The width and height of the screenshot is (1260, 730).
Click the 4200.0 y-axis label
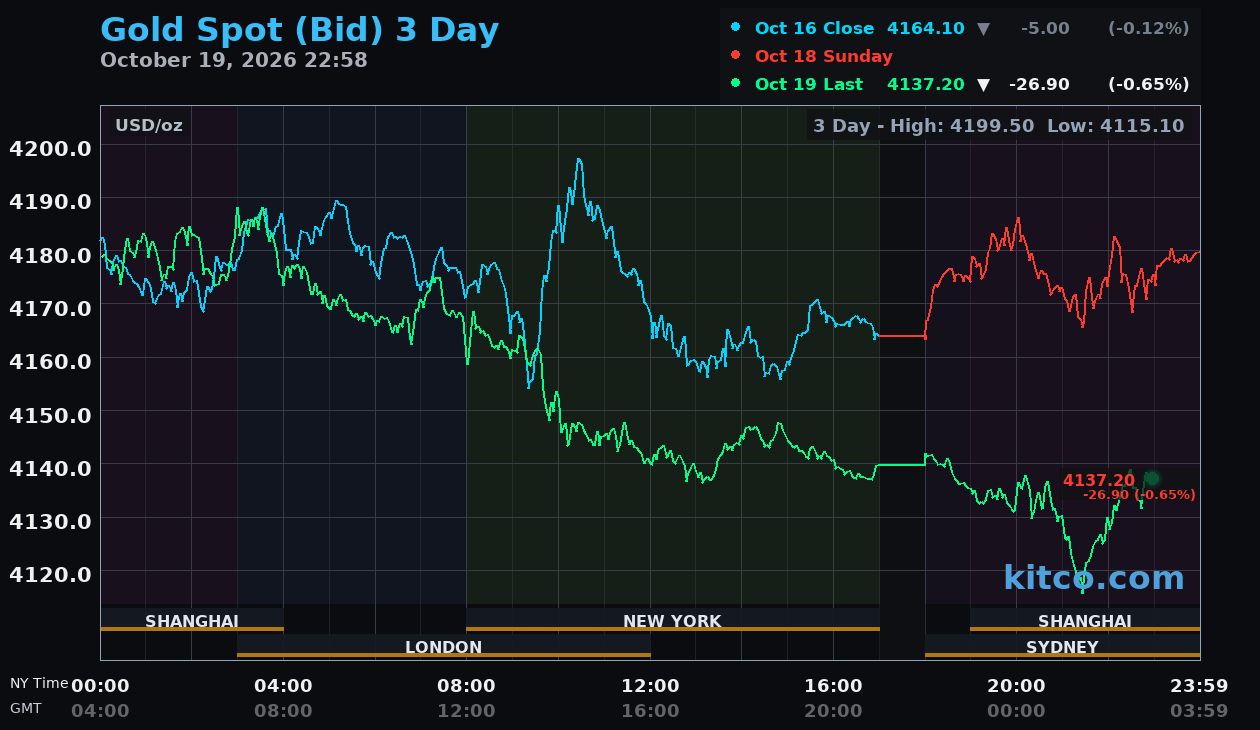pos(50,148)
